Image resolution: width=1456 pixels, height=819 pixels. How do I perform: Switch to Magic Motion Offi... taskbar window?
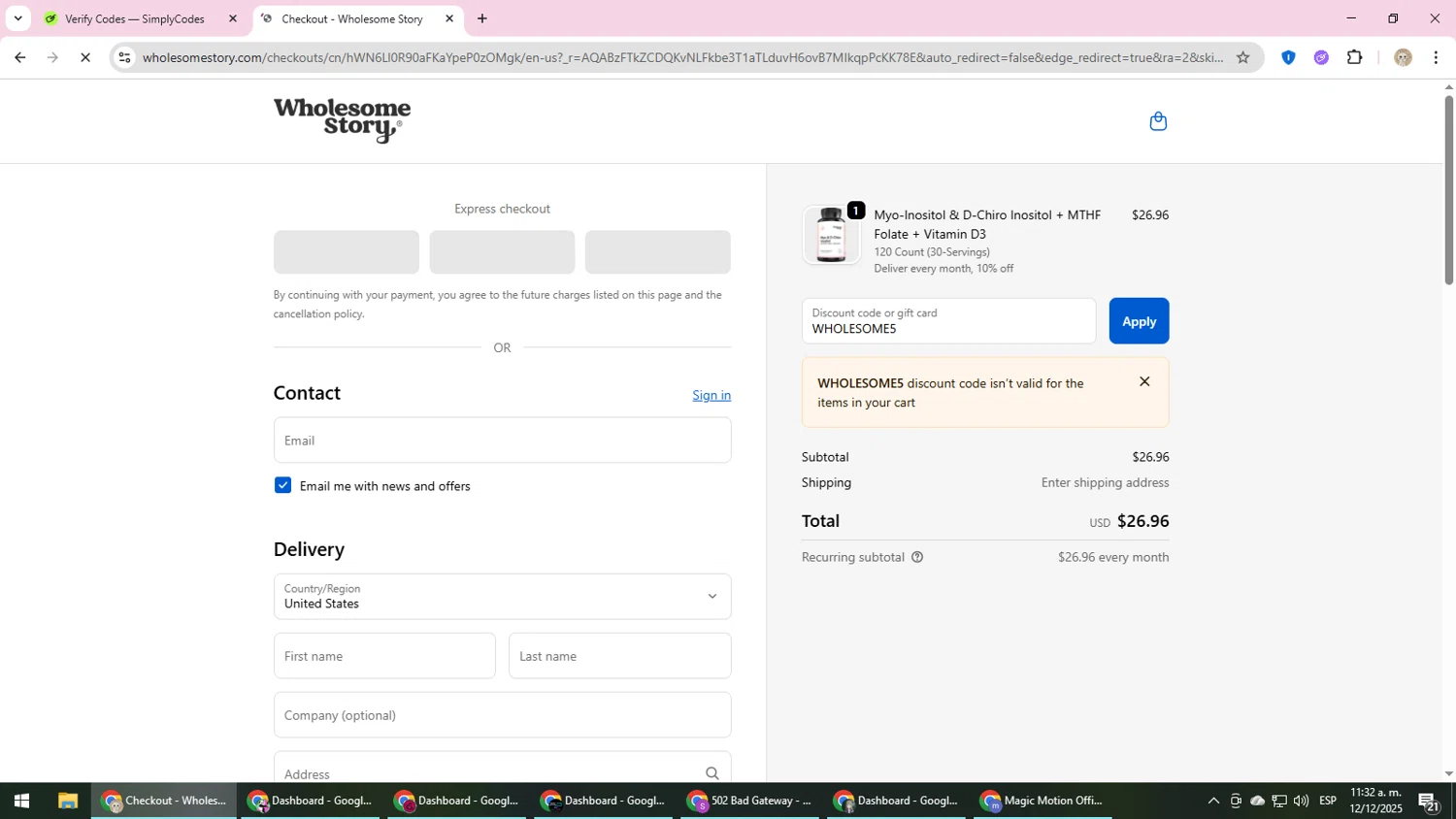click(1042, 801)
